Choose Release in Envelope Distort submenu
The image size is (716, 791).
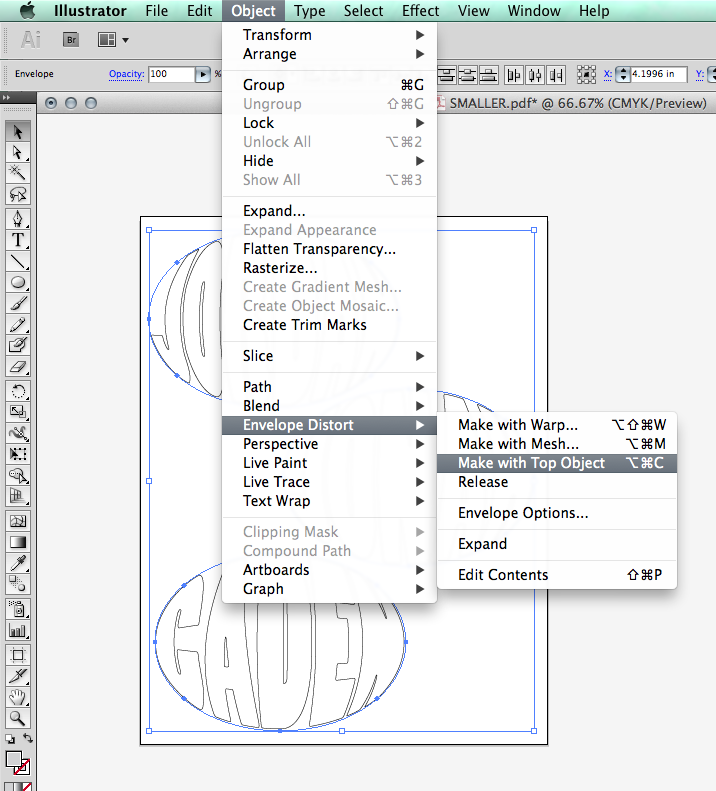(557, 482)
